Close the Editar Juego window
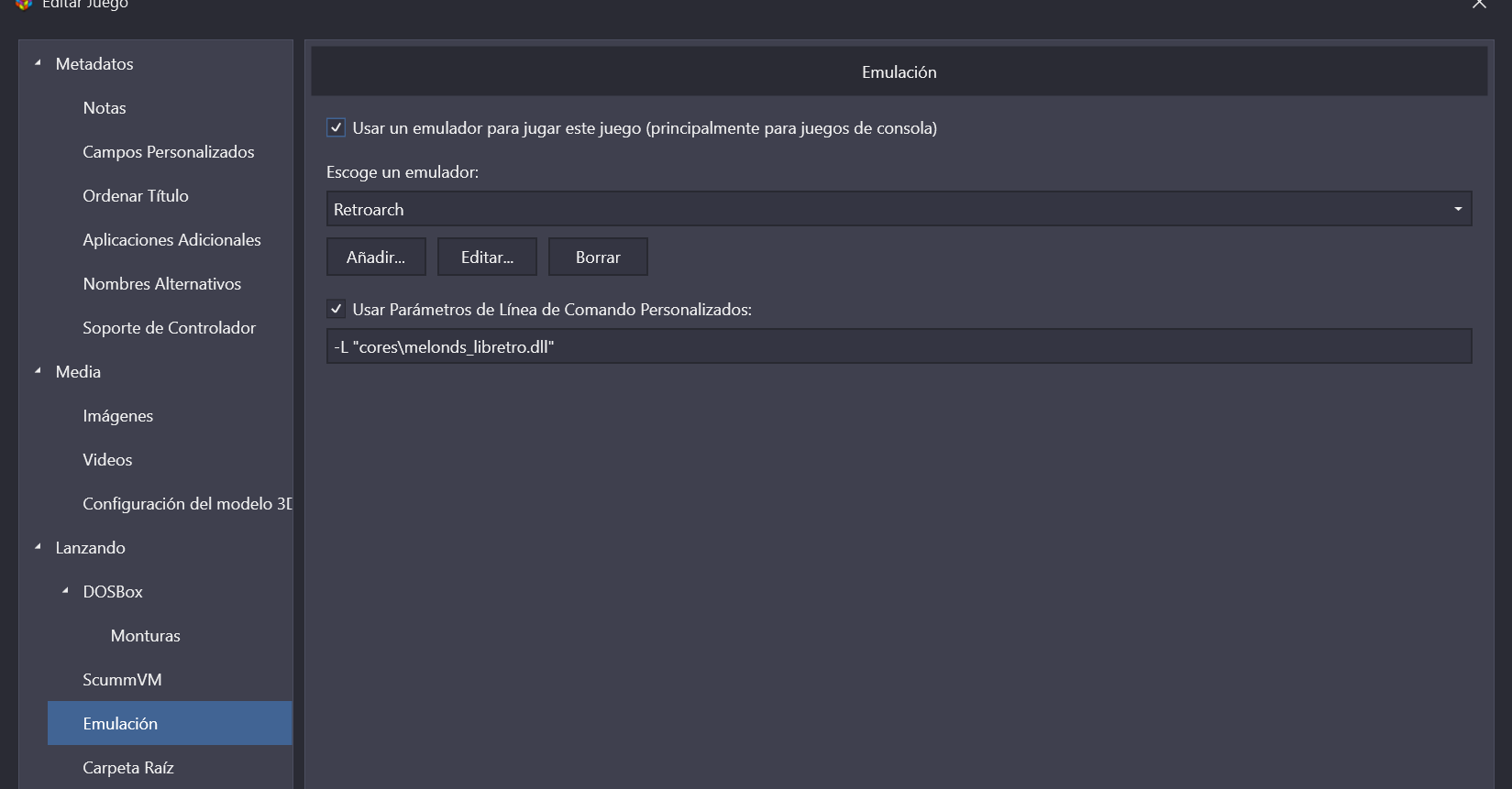The image size is (1512, 789). pyautogui.click(x=1479, y=5)
